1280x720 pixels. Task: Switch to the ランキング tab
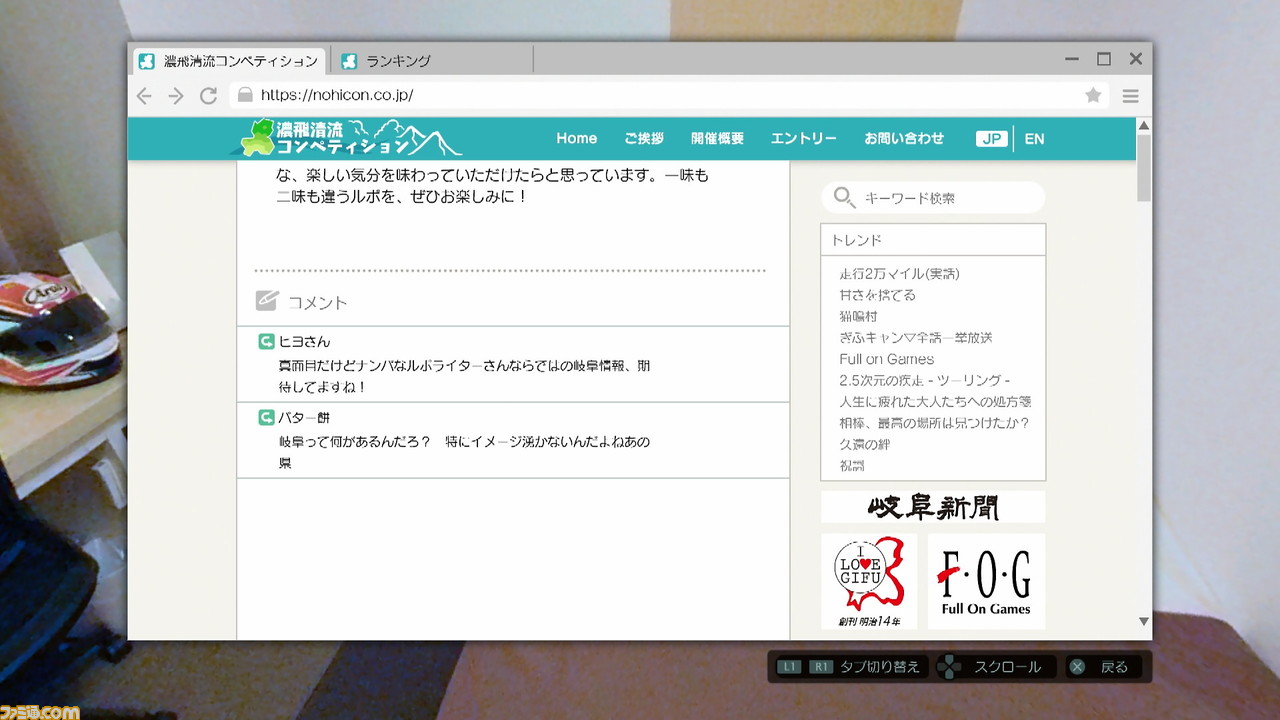[x=433, y=61]
